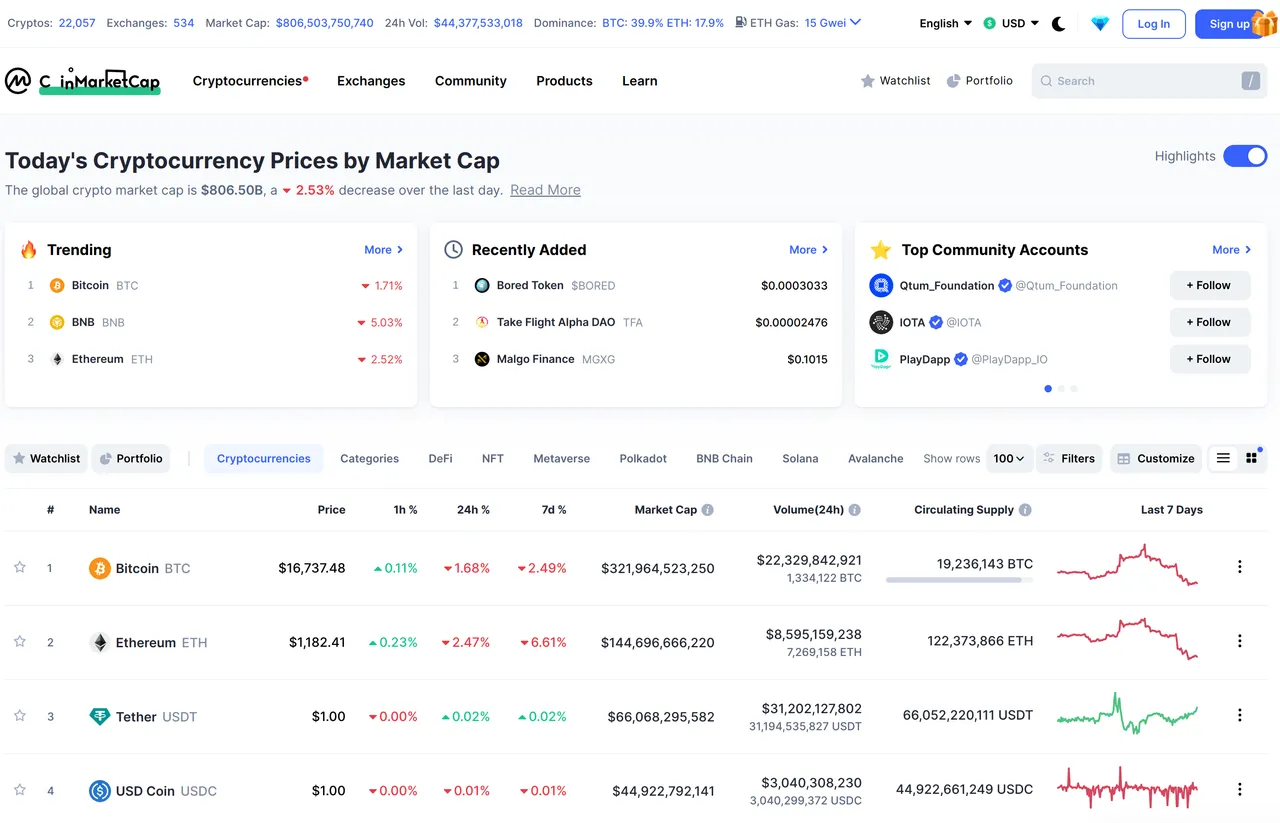
Task: Open the Filters panel
Action: (1069, 458)
